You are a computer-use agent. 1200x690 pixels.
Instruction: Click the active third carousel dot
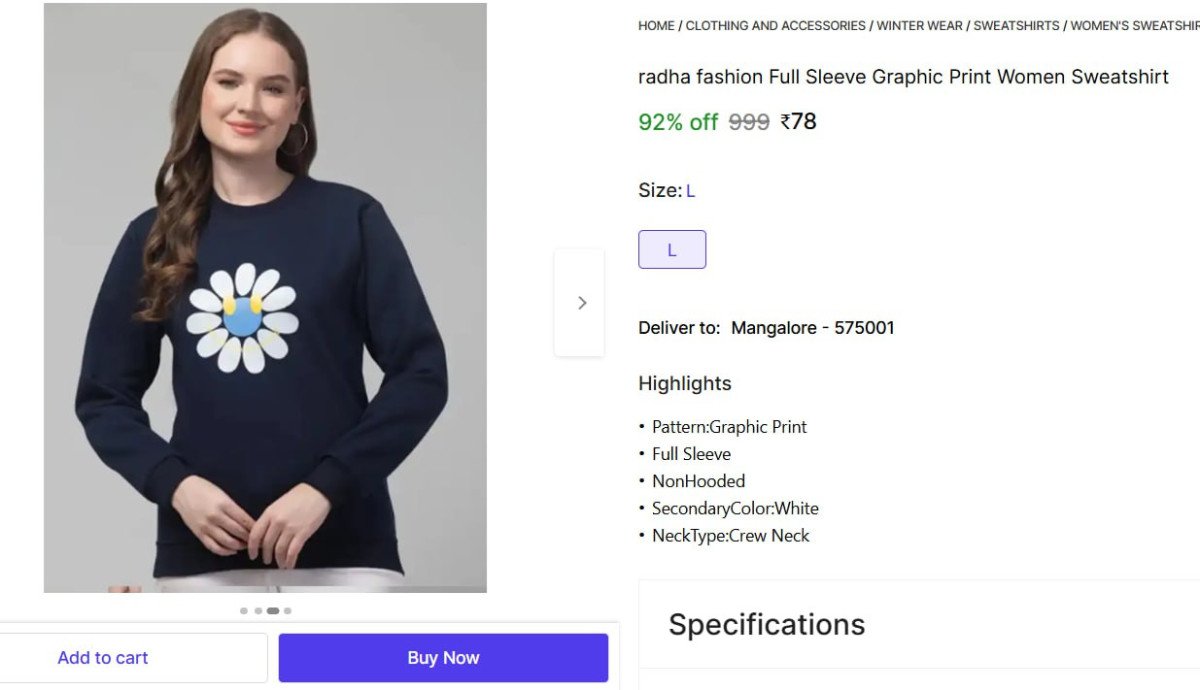[x=273, y=611]
